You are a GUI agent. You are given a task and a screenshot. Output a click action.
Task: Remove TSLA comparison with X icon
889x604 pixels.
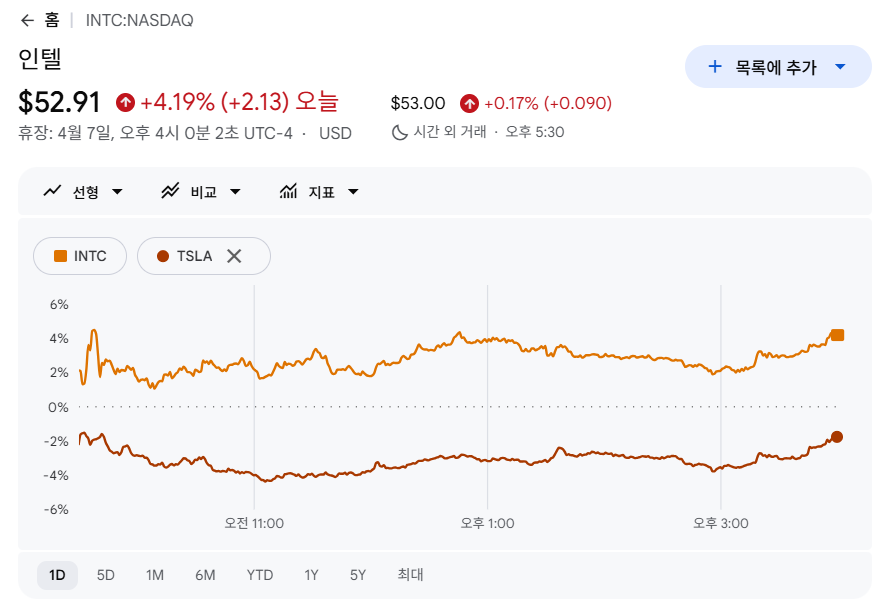(x=234, y=256)
